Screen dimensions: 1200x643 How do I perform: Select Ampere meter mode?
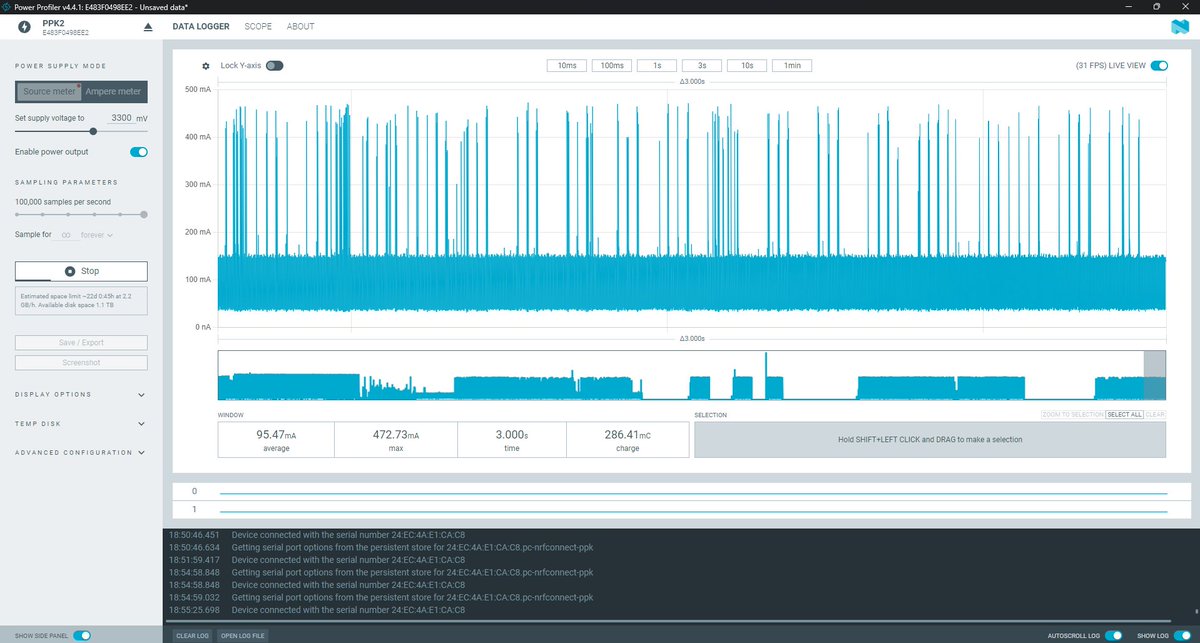point(114,92)
